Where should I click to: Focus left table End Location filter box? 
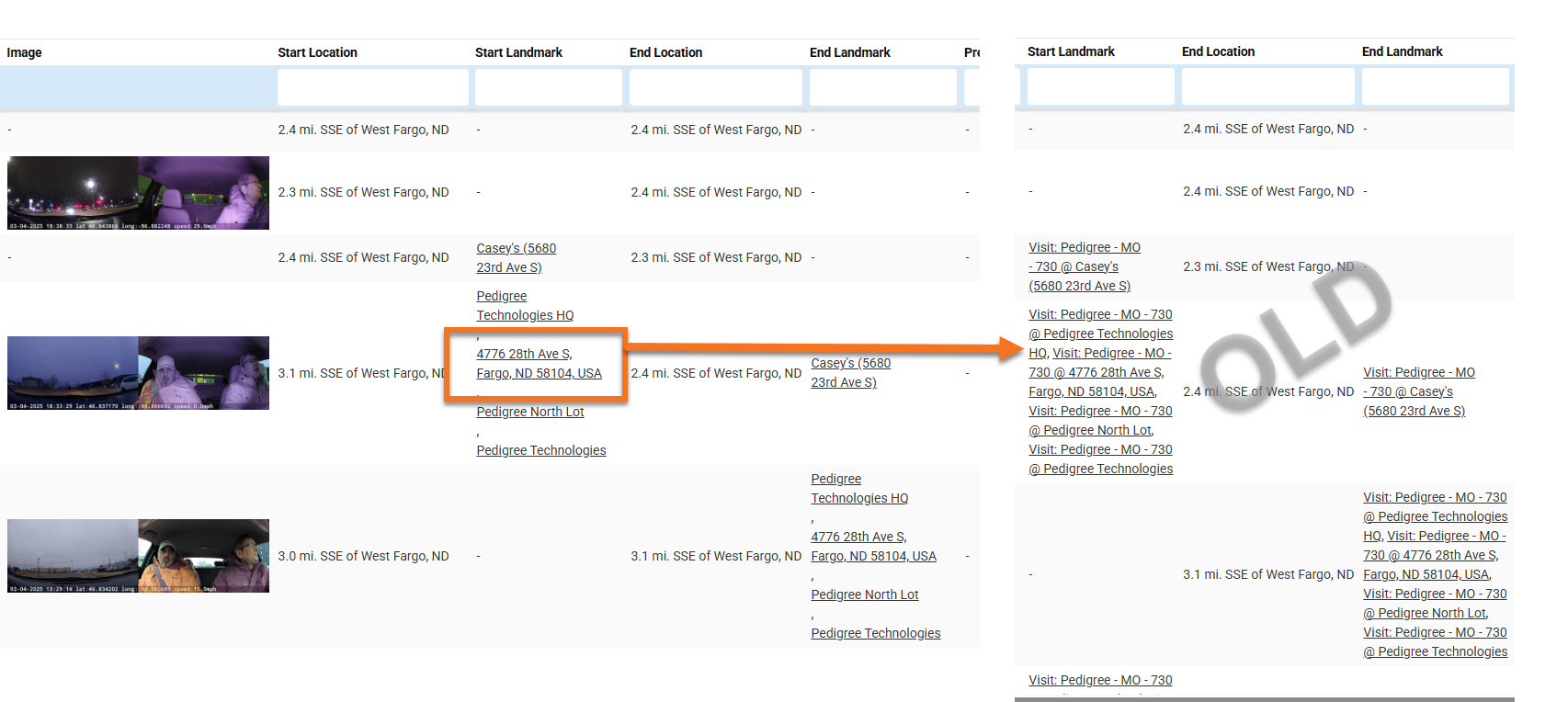point(715,88)
